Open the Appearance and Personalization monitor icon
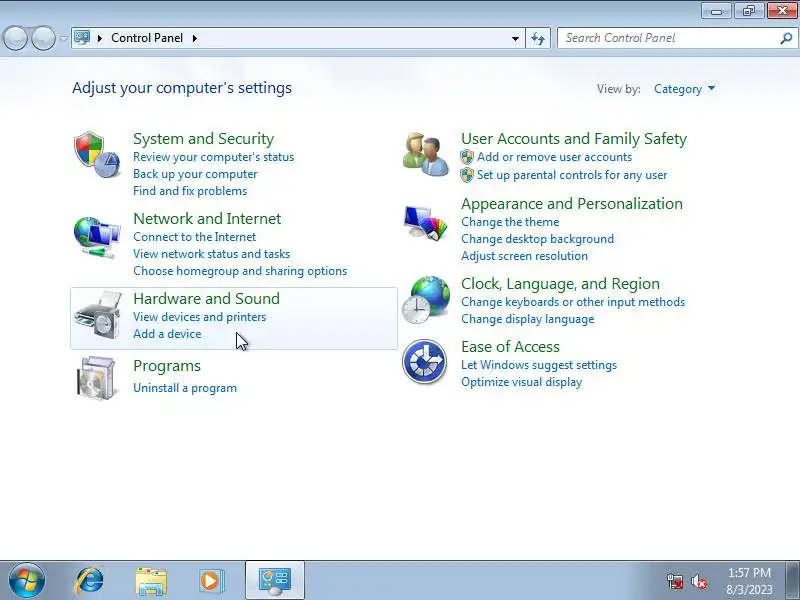Screen dimensions: 800x600 [425, 222]
